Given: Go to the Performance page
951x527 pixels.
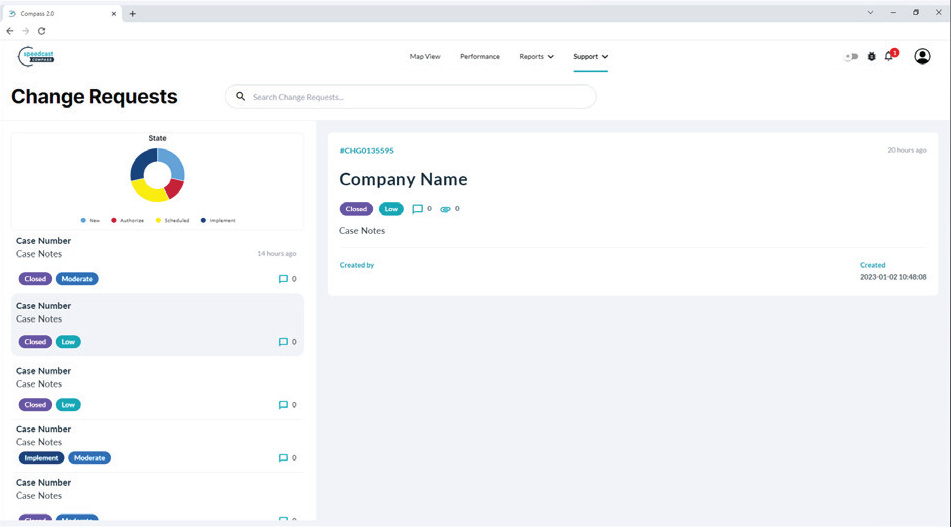Looking at the screenshot, I should tap(480, 56).
